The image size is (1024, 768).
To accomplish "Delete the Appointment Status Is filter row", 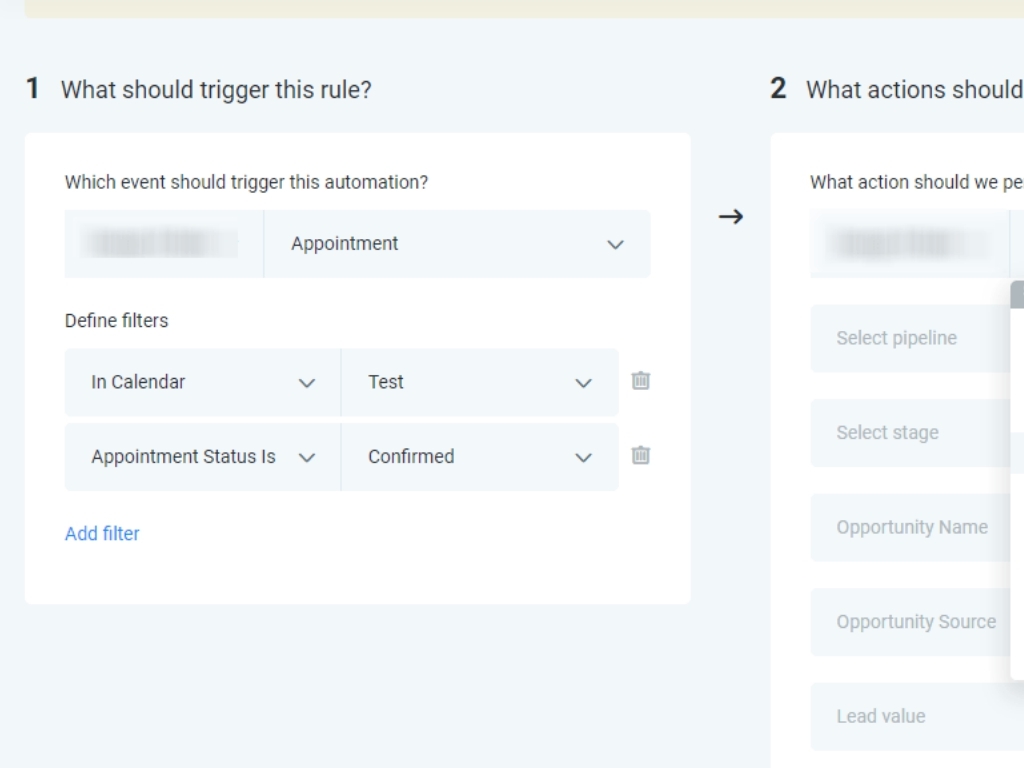I will pyautogui.click(x=641, y=456).
